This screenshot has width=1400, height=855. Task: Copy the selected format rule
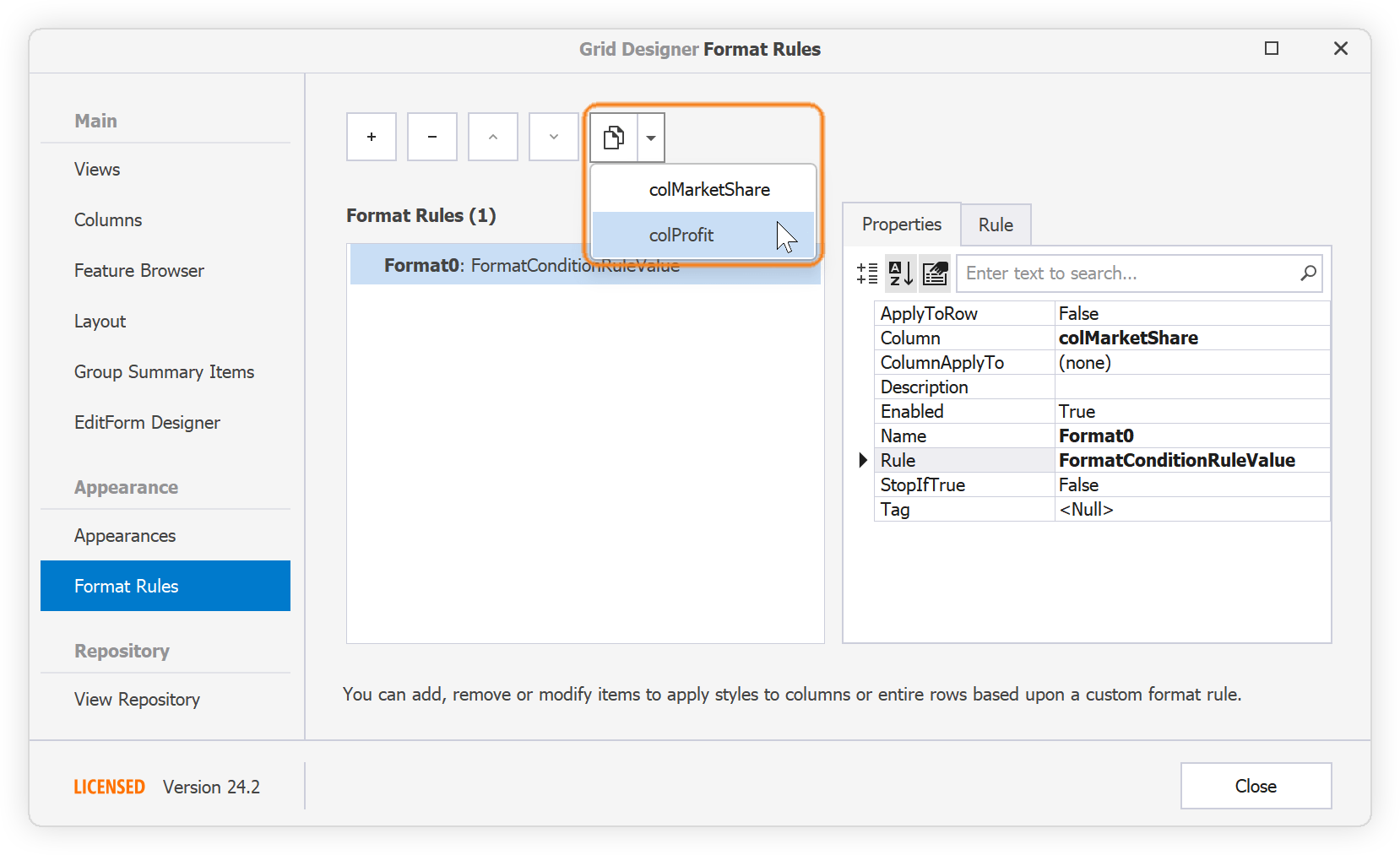point(614,136)
